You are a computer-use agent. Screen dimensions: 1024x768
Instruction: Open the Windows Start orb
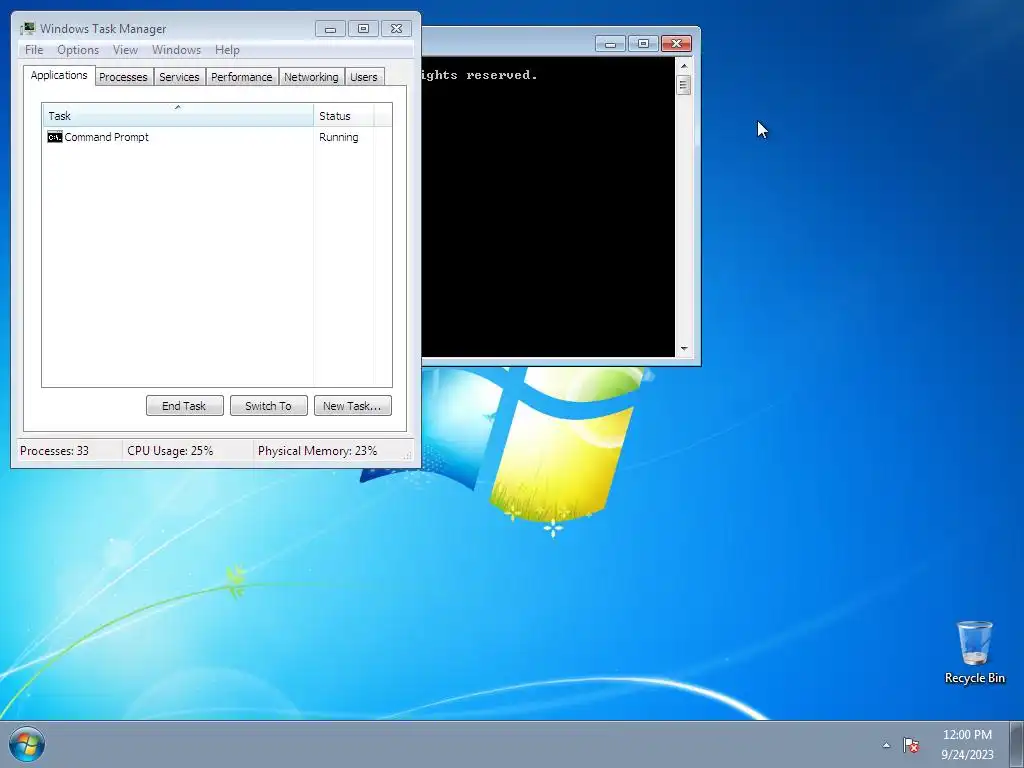[x=27, y=744]
